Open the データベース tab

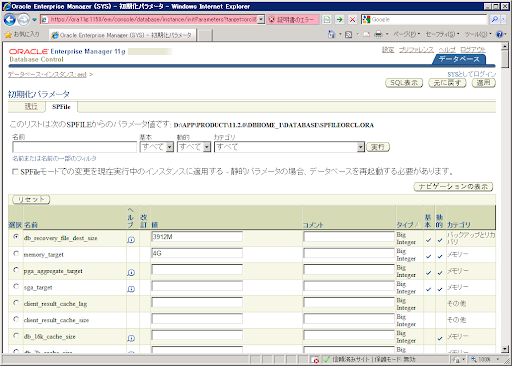tap(459, 59)
